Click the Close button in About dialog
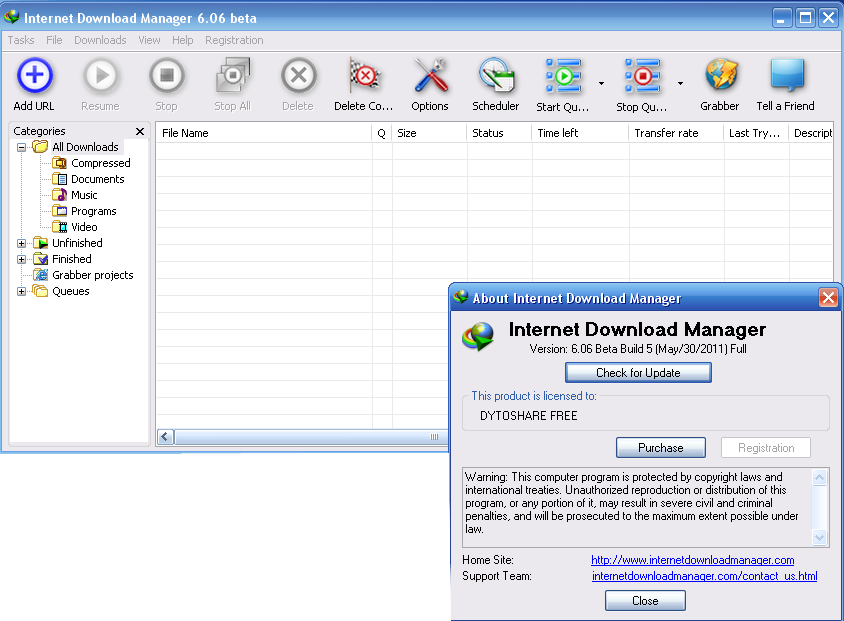Viewport: 844px width, 621px height. [x=645, y=601]
